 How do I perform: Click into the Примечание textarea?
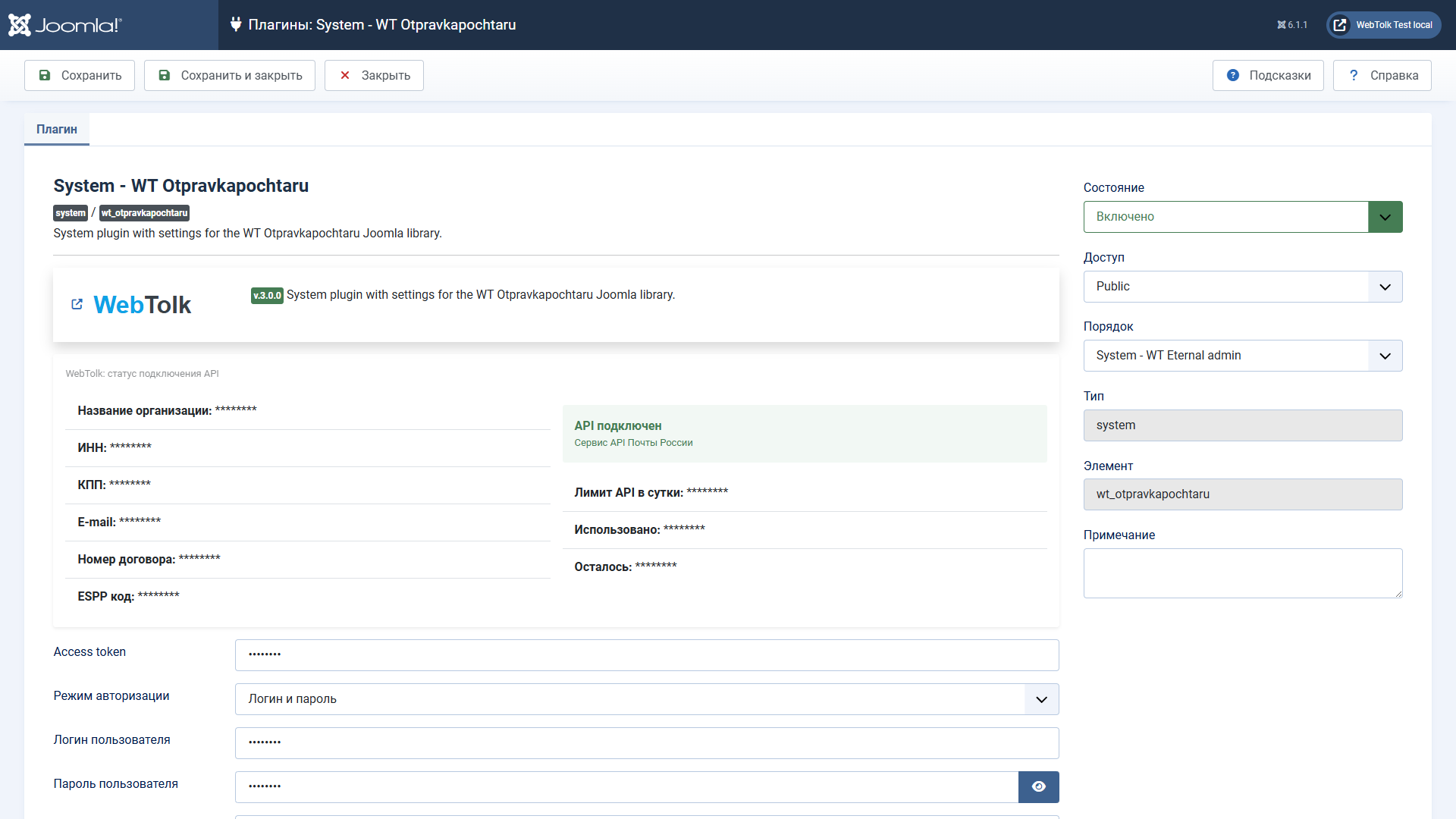[x=1243, y=573]
